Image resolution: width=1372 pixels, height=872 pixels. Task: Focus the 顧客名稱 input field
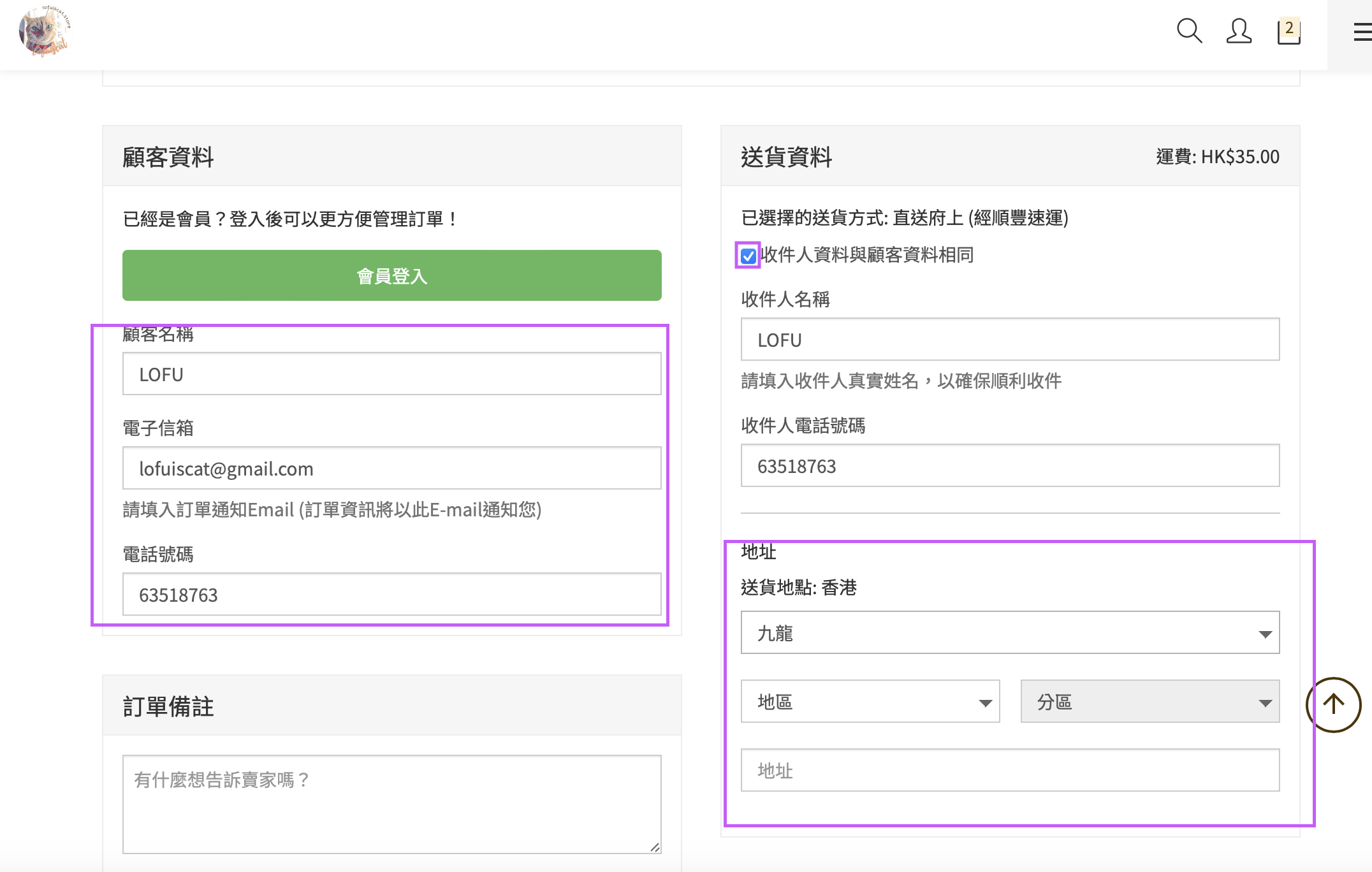392,374
